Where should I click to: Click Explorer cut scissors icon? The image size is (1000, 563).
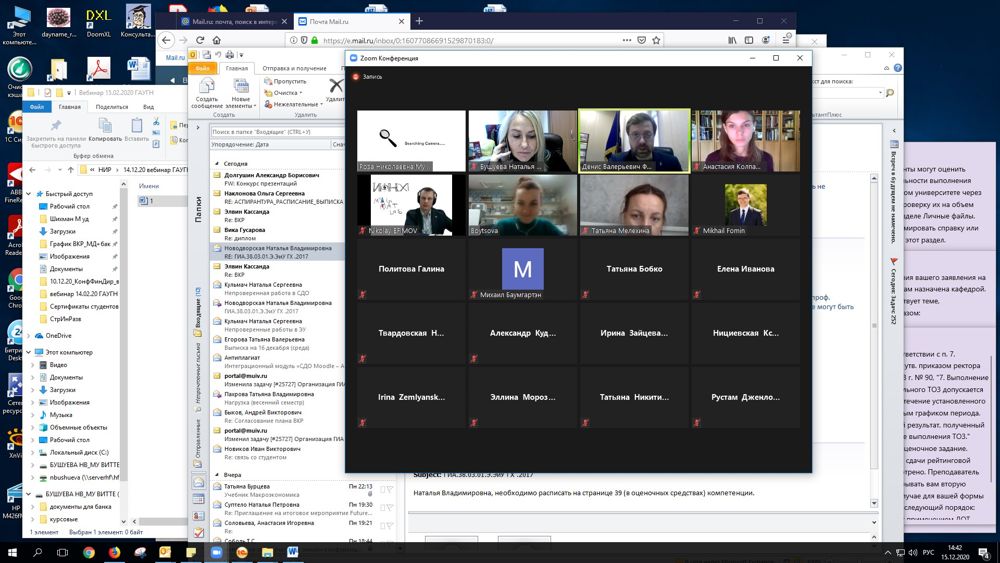pos(156,121)
